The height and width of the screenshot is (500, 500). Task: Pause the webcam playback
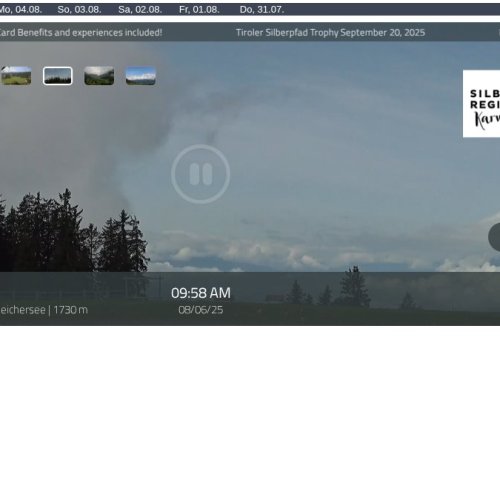pyautogui.click(x=200, y=174)
